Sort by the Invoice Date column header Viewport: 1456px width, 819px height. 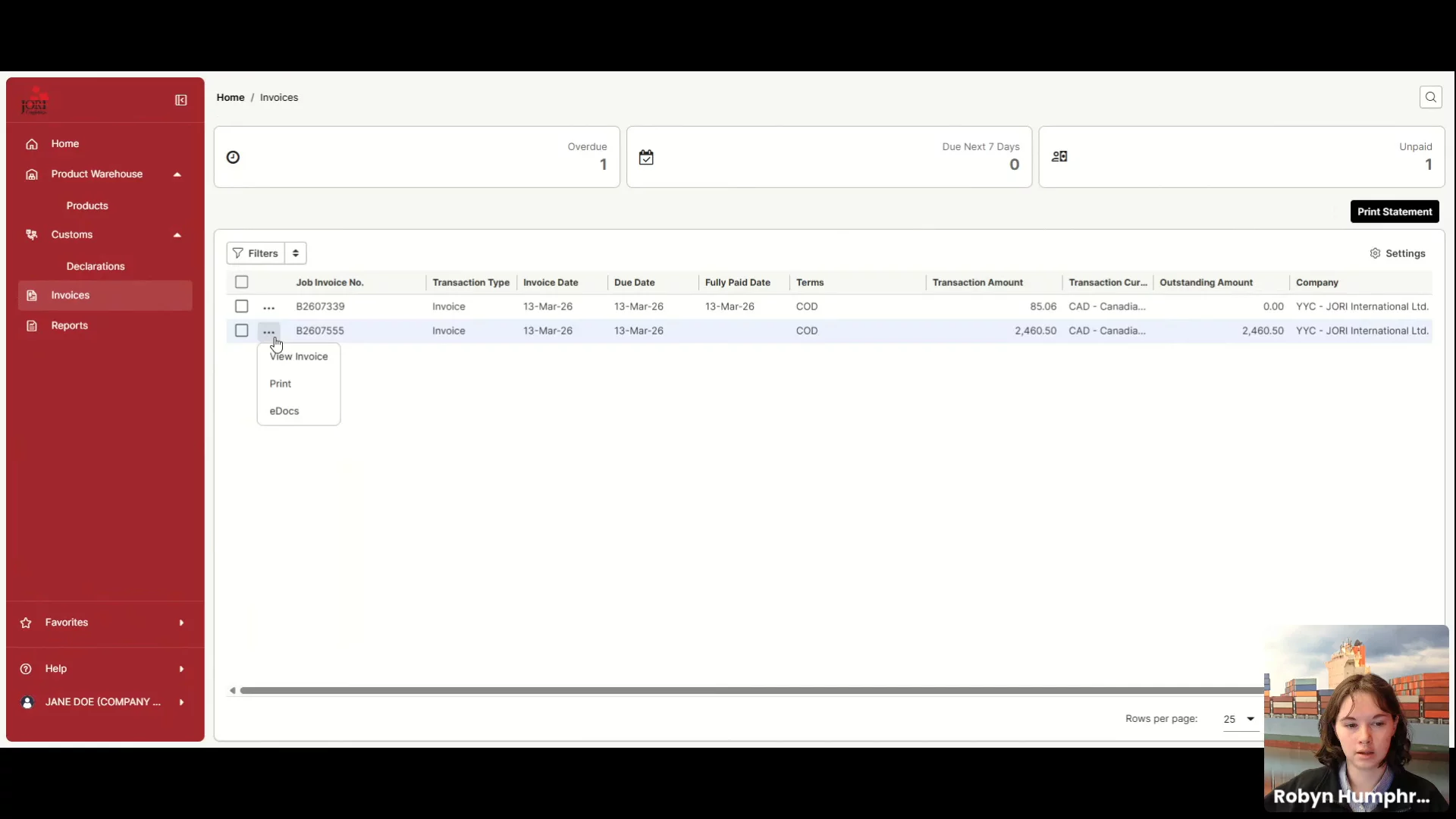[551, 282]
